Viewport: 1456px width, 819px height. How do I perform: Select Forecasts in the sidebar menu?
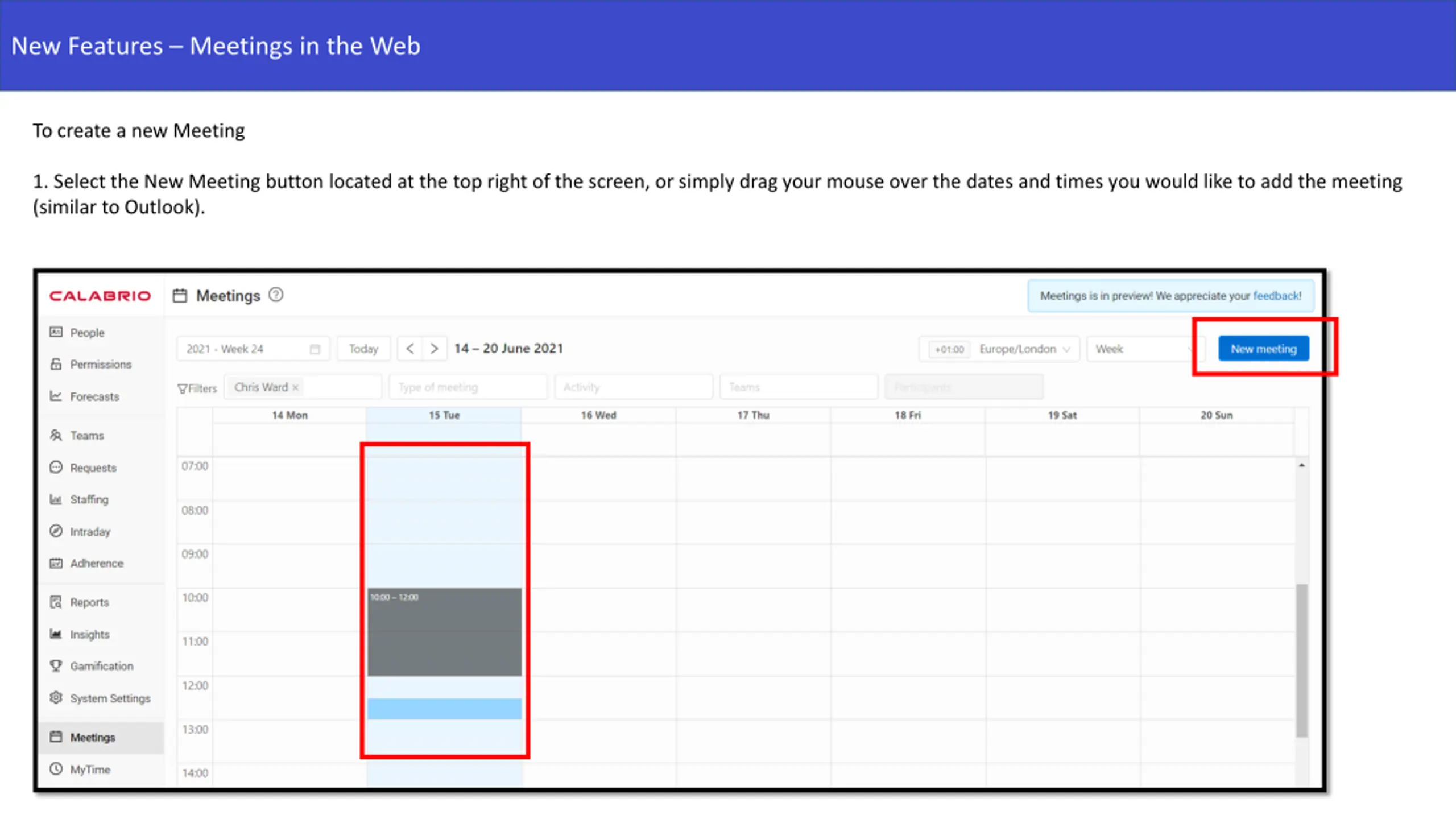tap(102, 396)
